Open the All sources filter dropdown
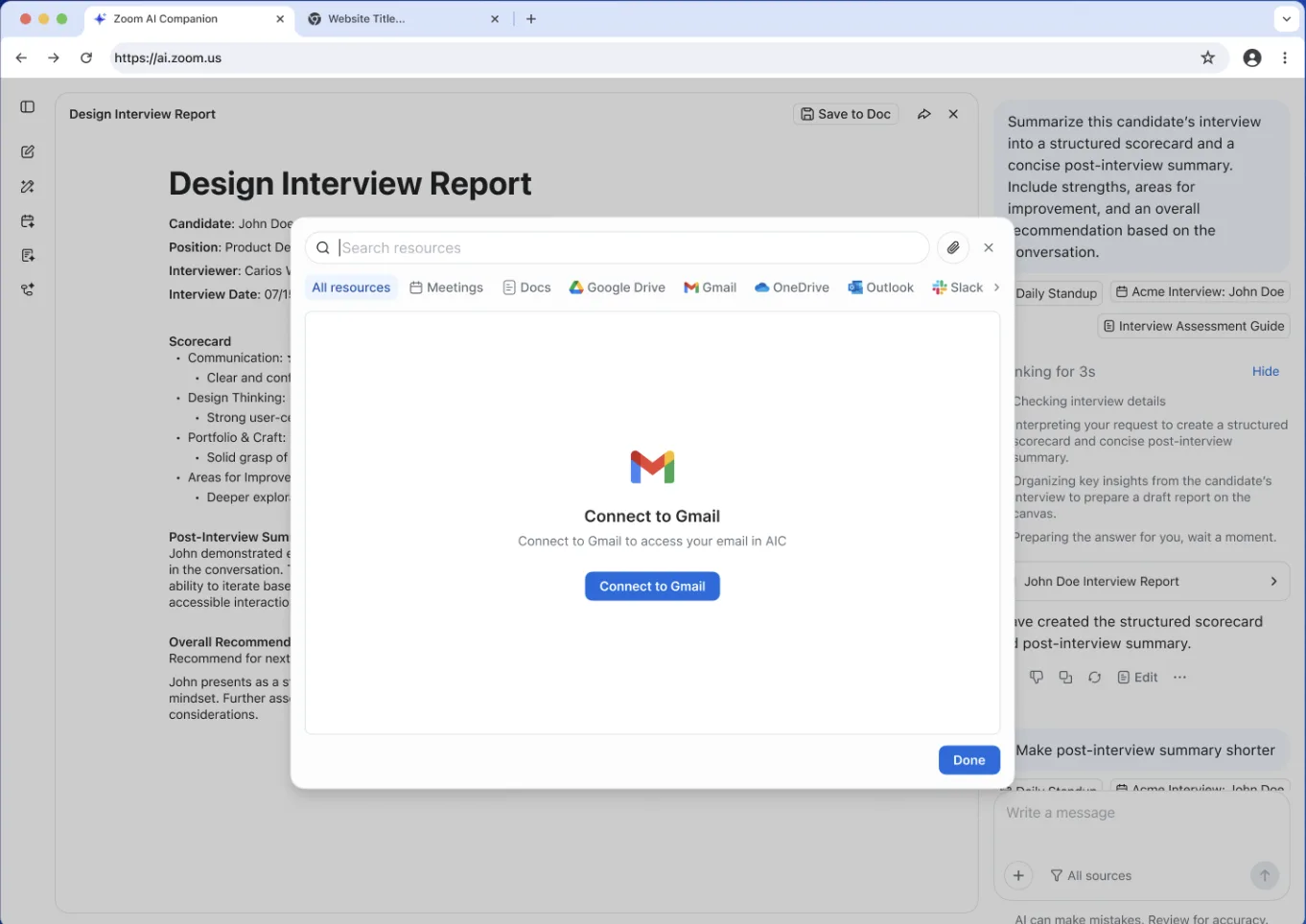The height and width of the screenshot is (924, 1306). [x=1090, y=875]
